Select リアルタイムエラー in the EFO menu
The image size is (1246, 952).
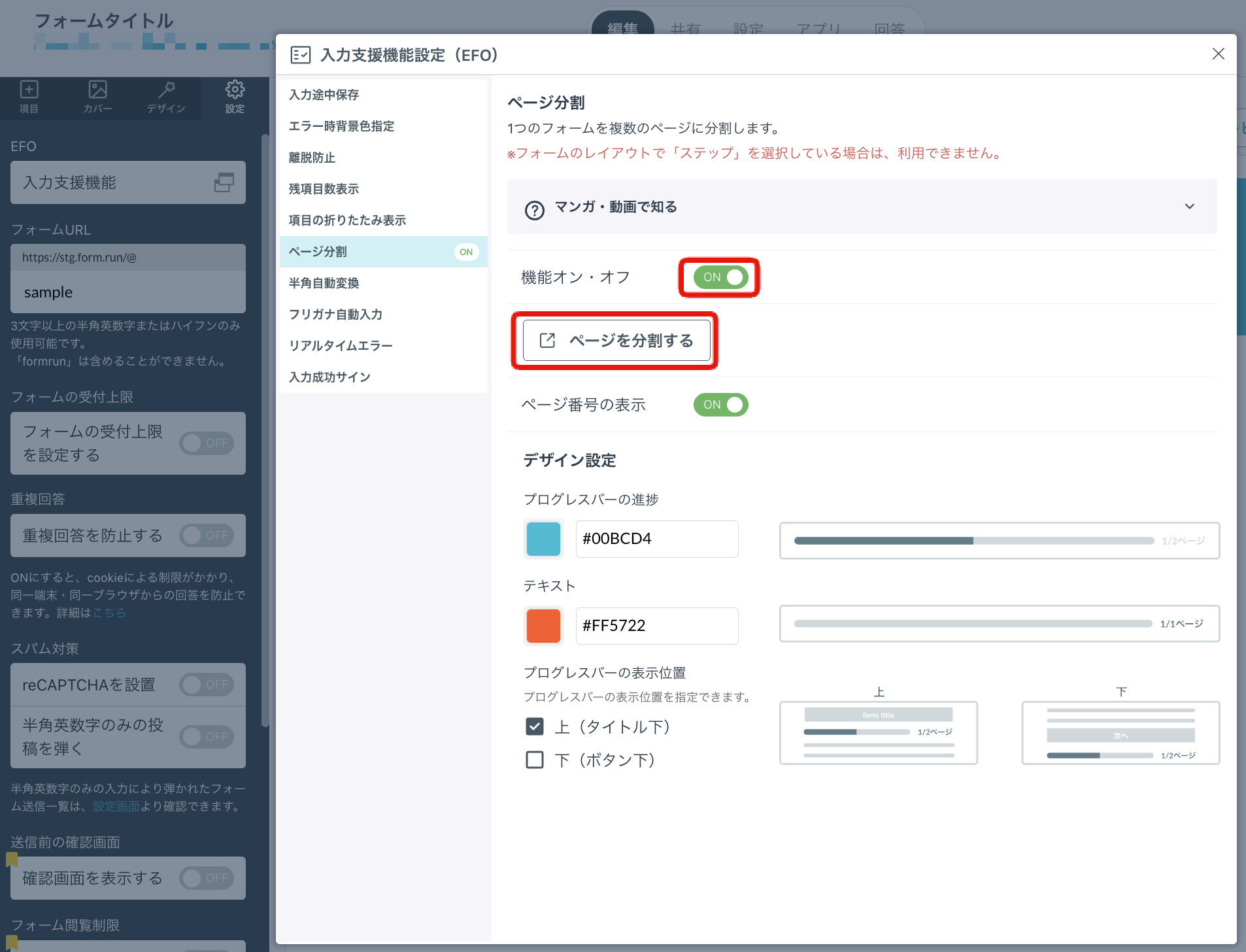pyautogui.click(x=383, y=346)
